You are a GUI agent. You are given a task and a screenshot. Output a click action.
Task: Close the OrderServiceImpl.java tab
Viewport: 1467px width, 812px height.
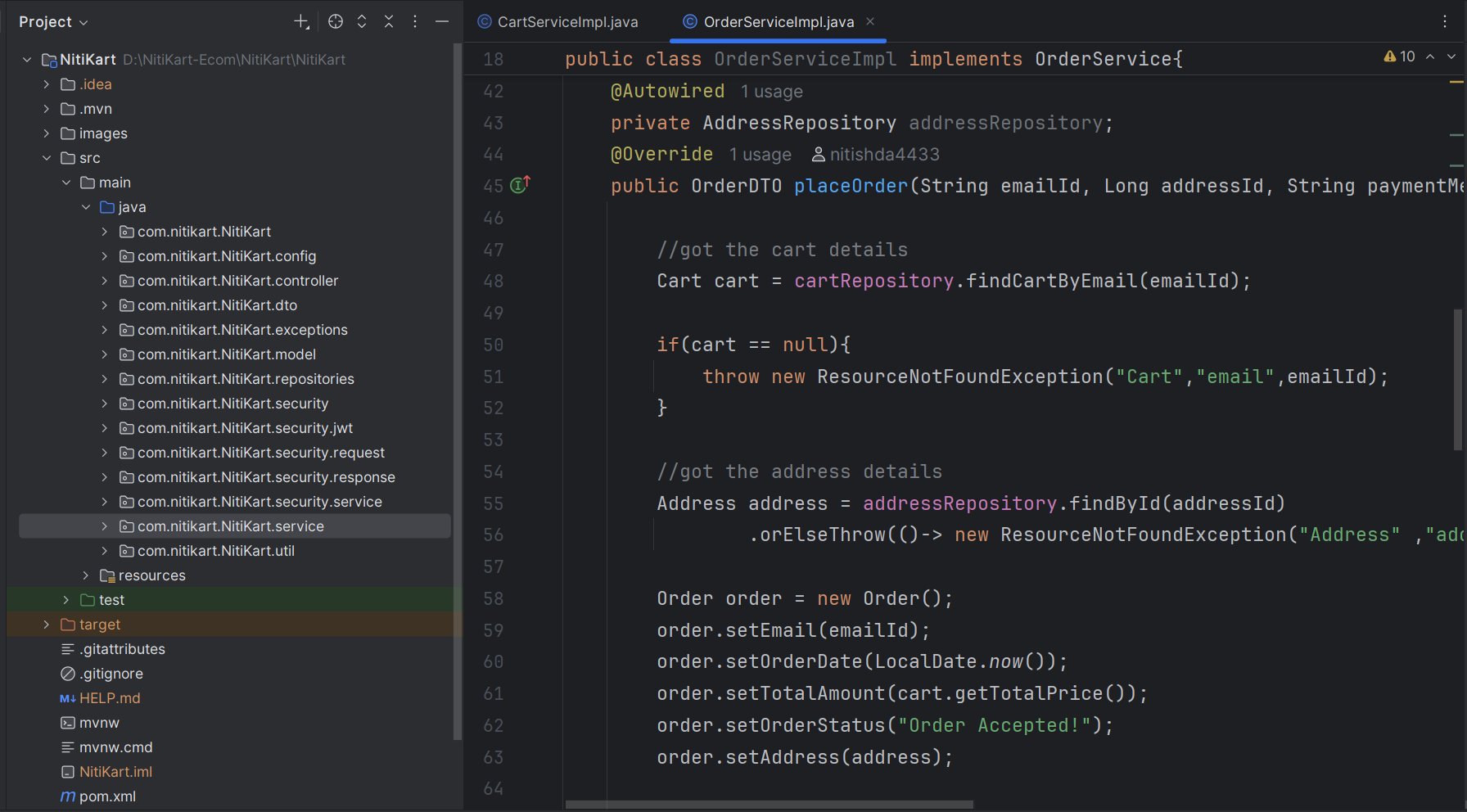[x=870, y=22]
